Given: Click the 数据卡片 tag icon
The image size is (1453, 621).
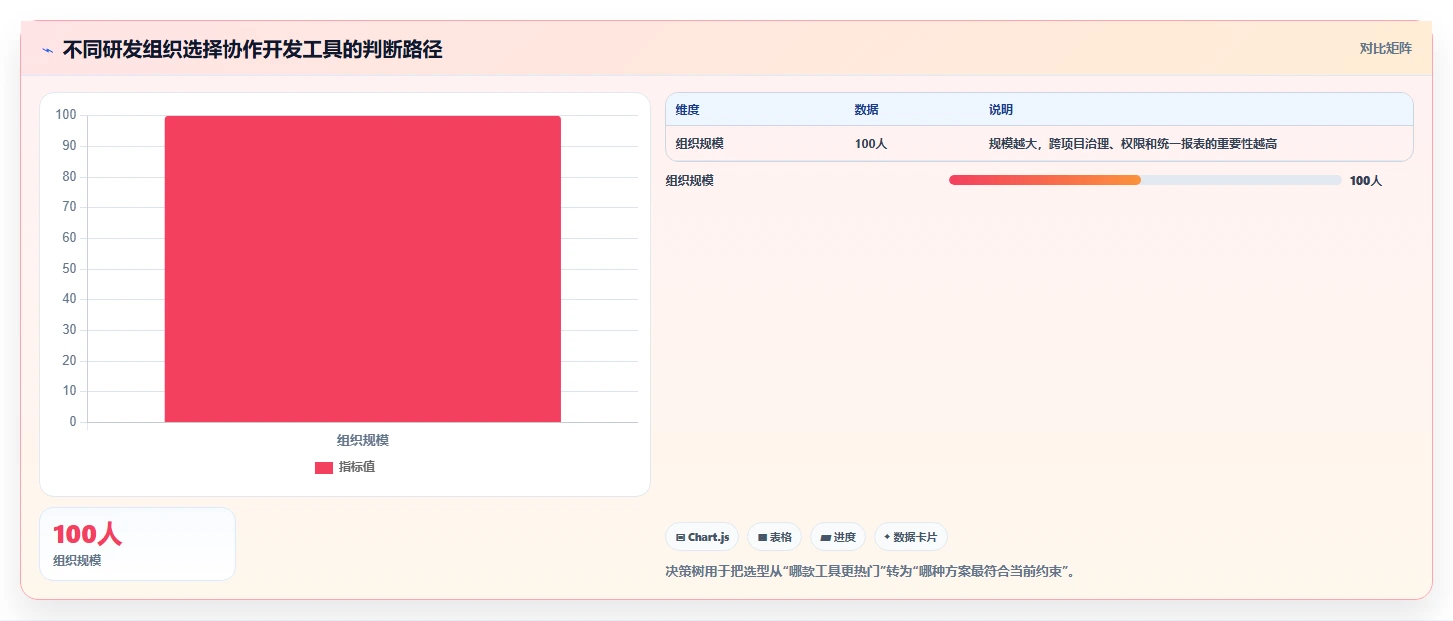Looking at the screenshot, I should tap(887, 537).
